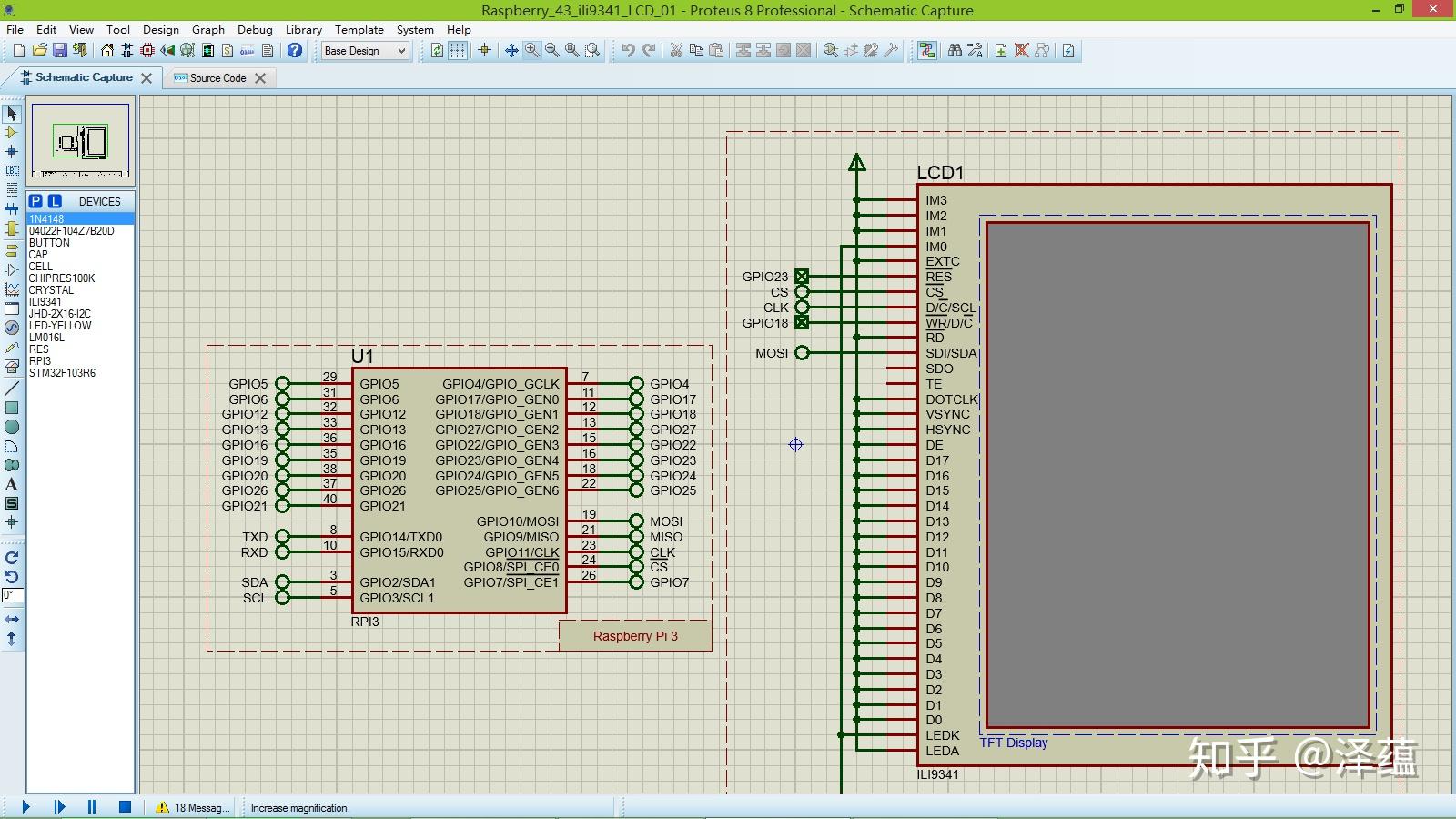The width and height of the screenshot is (1456, 819).
Task: Click the binoculars Search and Tag icon
Action: pos(955,51)
